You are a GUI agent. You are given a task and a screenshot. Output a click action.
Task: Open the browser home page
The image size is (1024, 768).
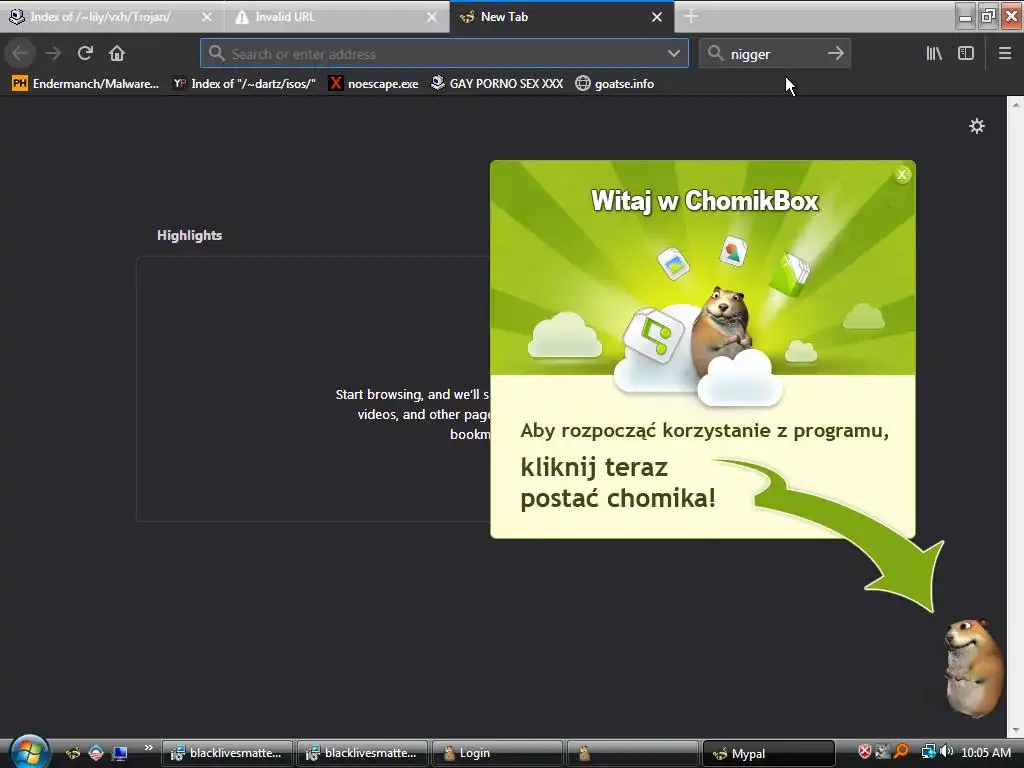click(117, 54)
